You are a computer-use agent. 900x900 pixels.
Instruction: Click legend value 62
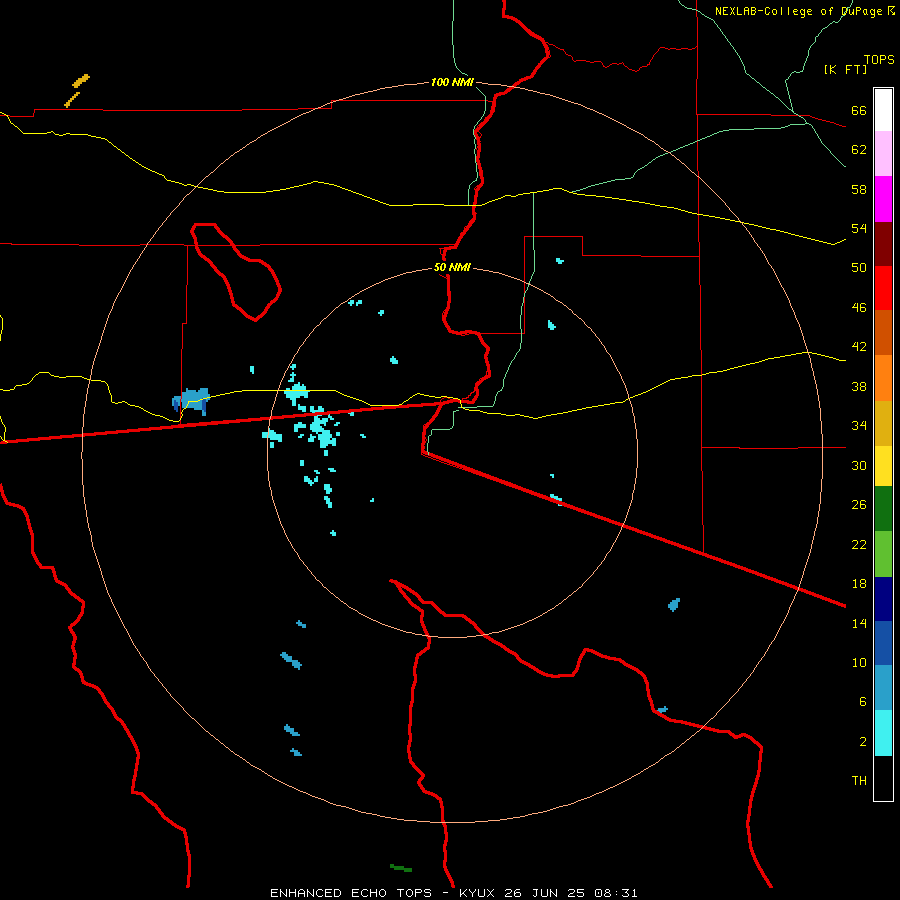point(859,150)
